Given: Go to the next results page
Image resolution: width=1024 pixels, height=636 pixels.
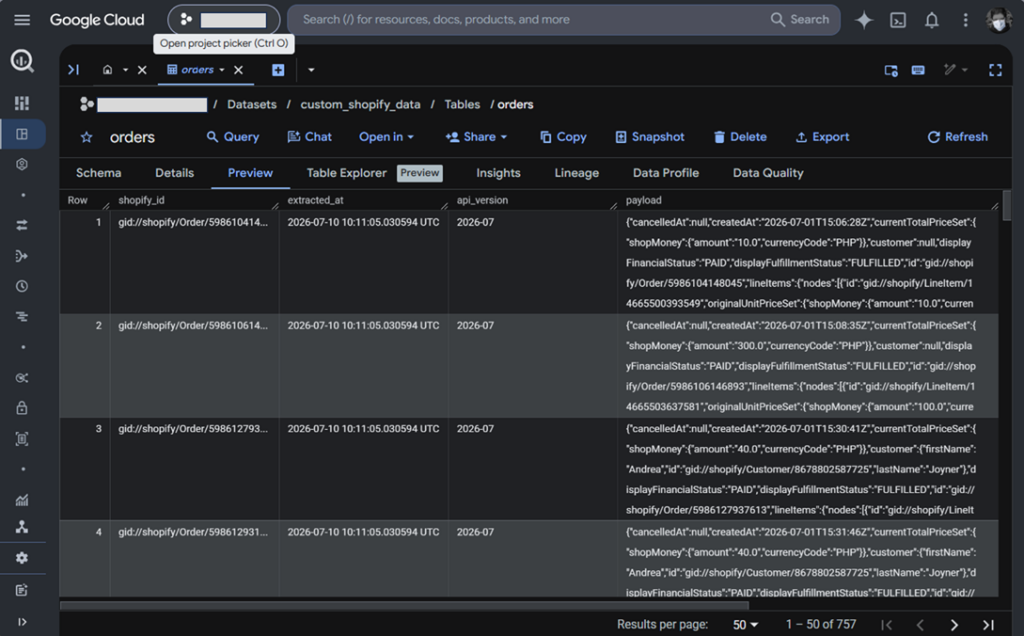Looking at the screenshot, I should 954,625.
